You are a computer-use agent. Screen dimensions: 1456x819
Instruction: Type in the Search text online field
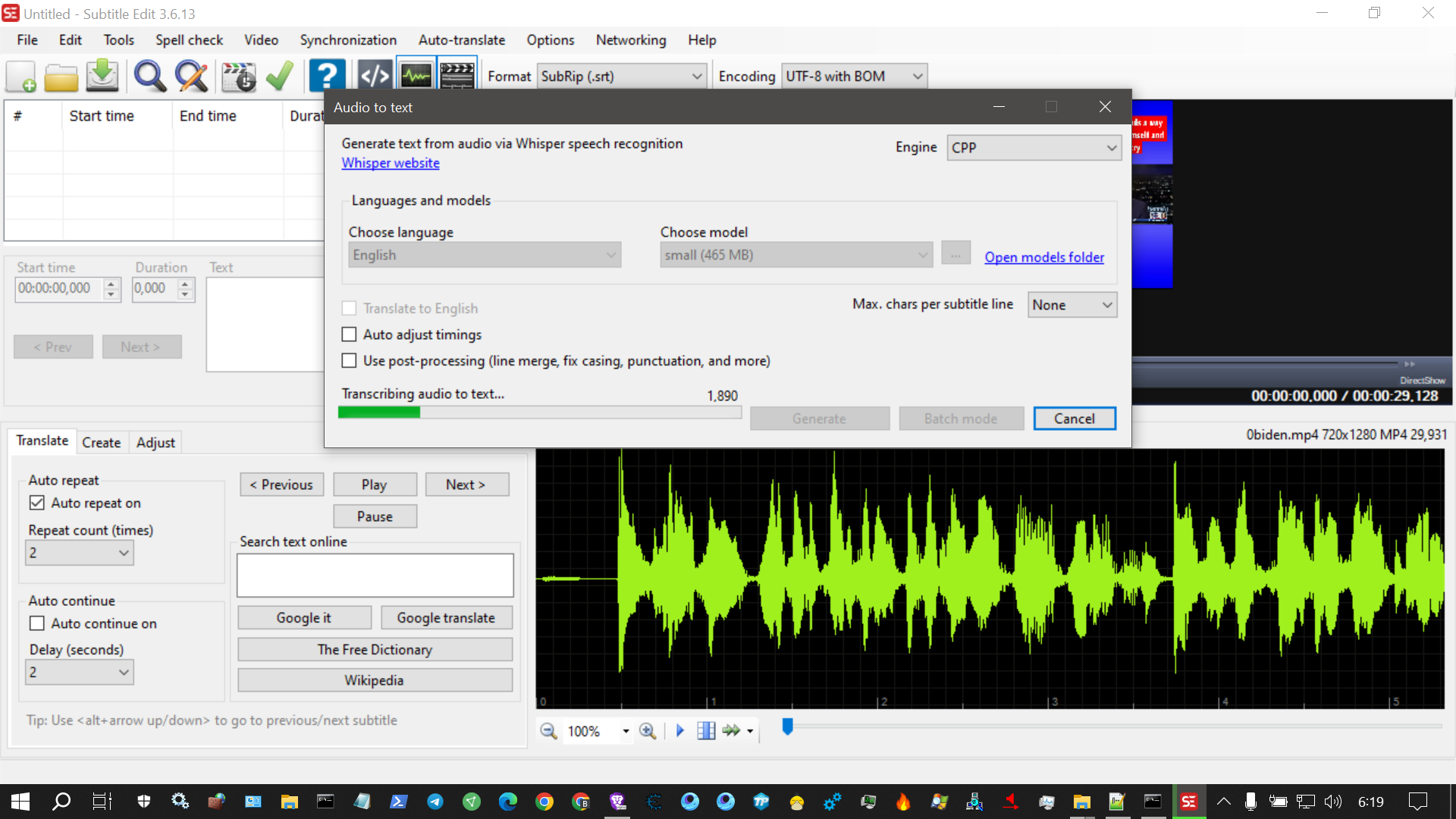pyautogui.click(x=375, y=575)
